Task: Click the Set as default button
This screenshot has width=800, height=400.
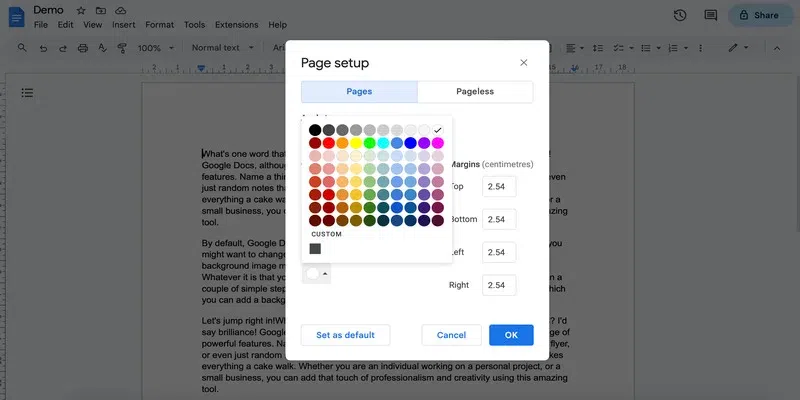Action: click(x=345, y=335)
